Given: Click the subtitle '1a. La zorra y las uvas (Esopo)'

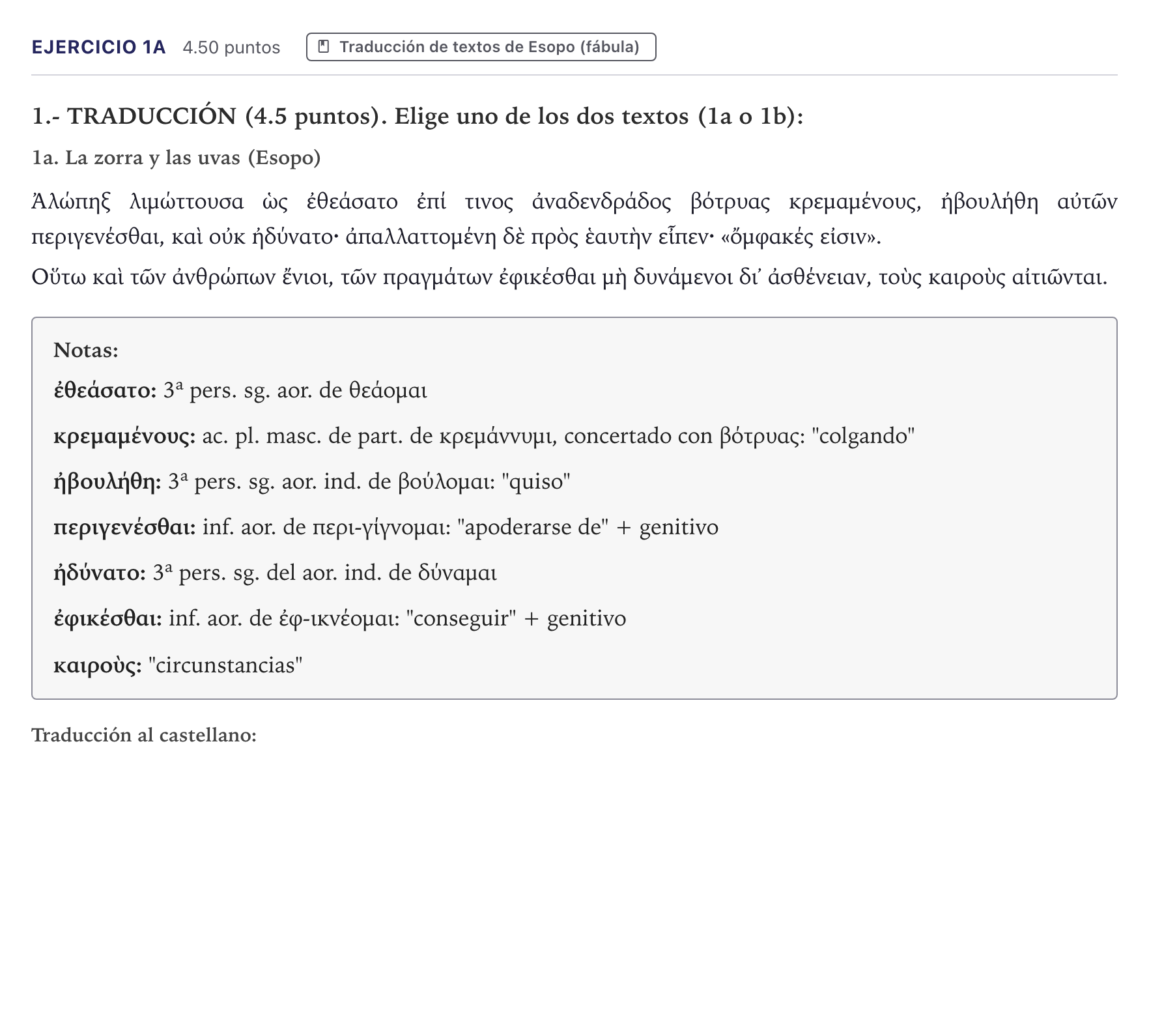Looking at the screenshot, I should (x=177, y=158).
